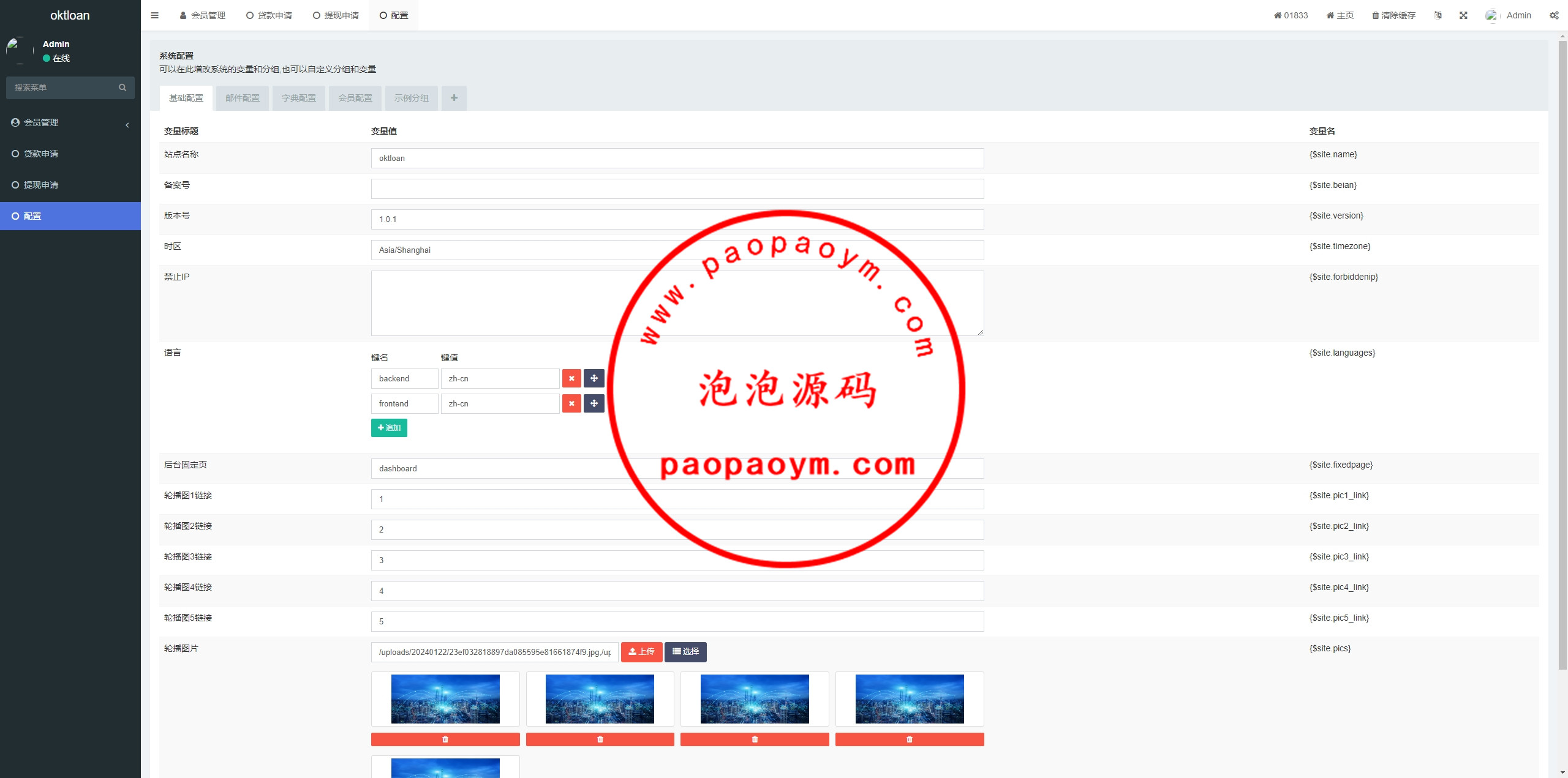Viewport: 1568px width, 778px height.
Task: Click the 站点名称 input with oktloan
Action: (677, 158)
